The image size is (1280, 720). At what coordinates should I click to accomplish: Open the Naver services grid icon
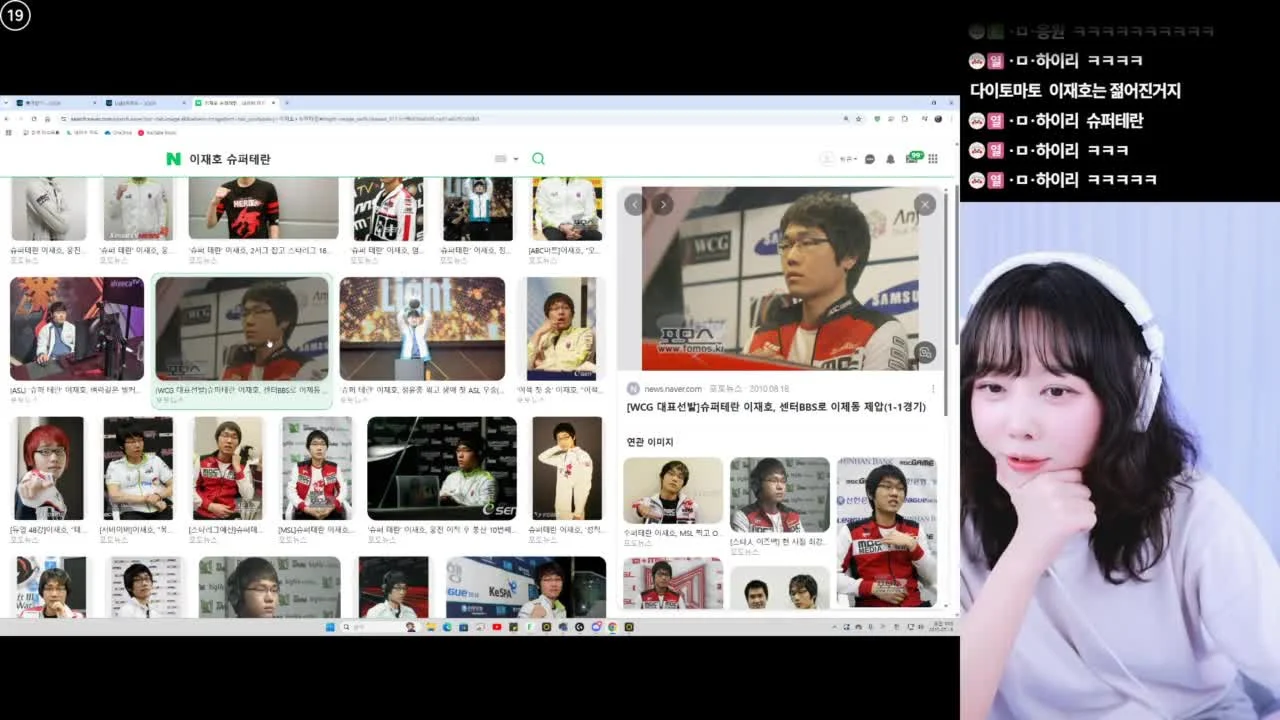[933, 159]
